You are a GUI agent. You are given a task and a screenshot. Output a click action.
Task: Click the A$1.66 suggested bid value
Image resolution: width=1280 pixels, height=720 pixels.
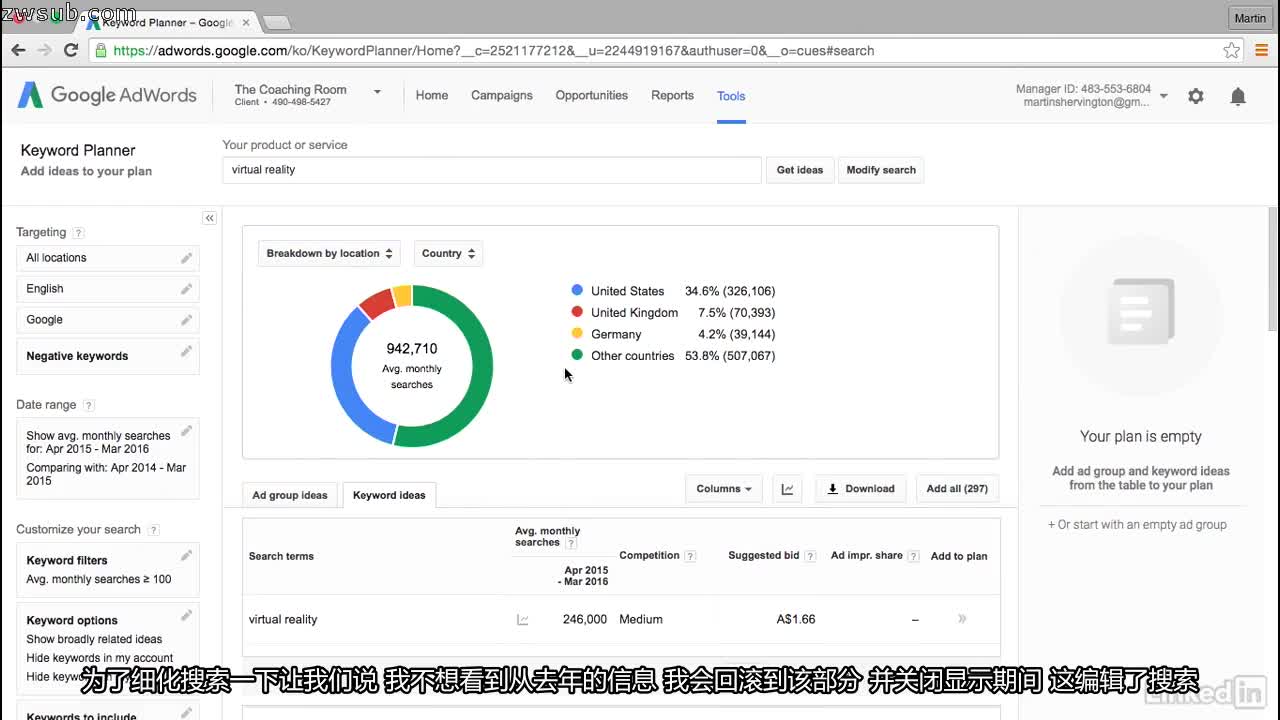[796, 620]
